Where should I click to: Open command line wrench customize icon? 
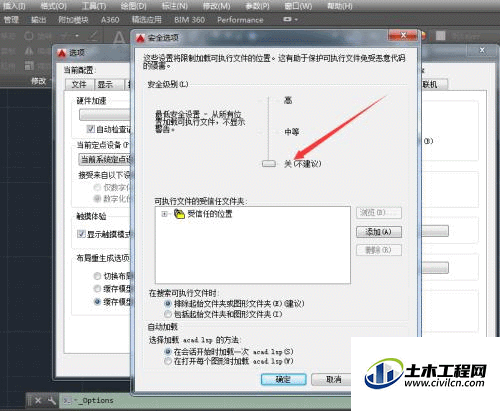click(52, 401)
